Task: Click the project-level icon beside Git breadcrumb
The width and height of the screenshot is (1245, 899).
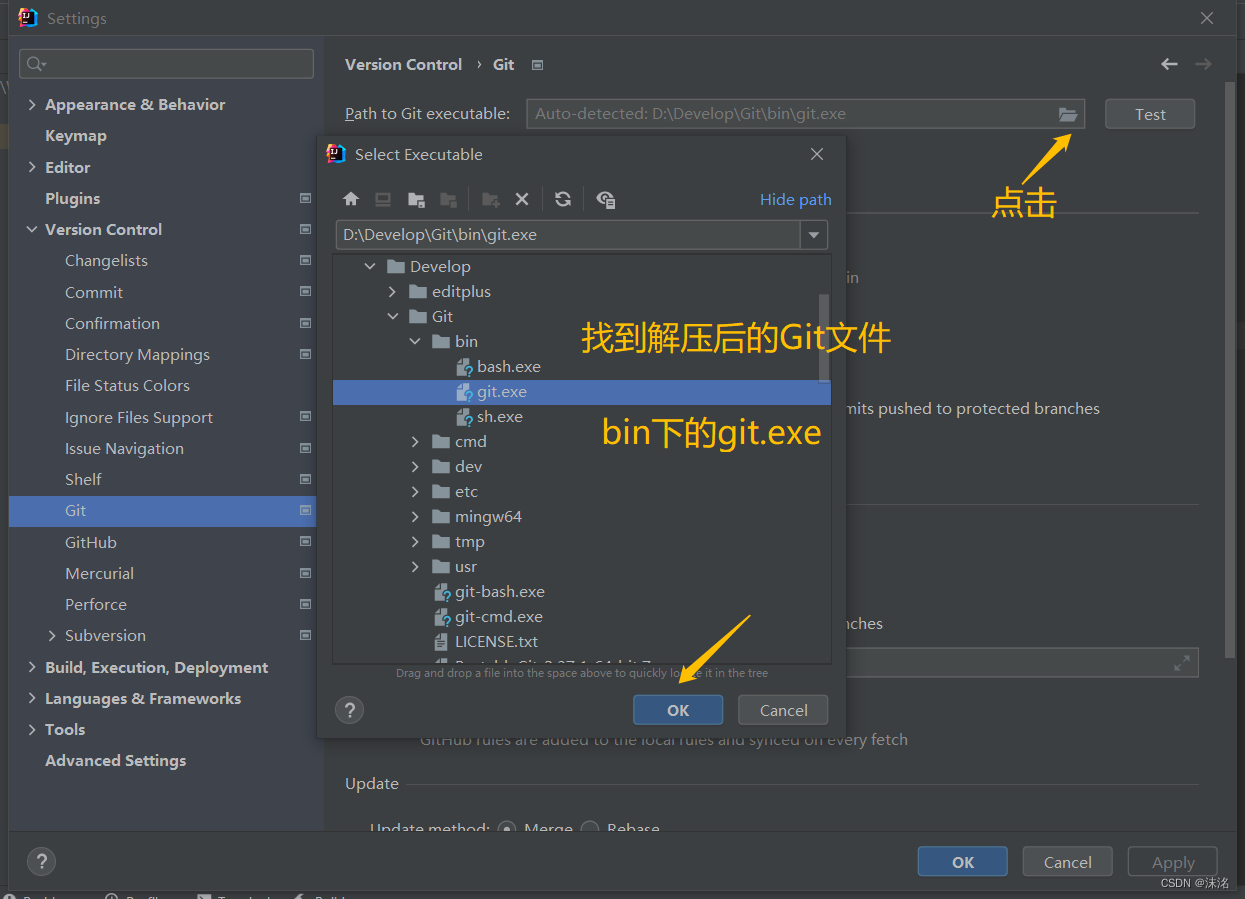Action: click(537, 65)
